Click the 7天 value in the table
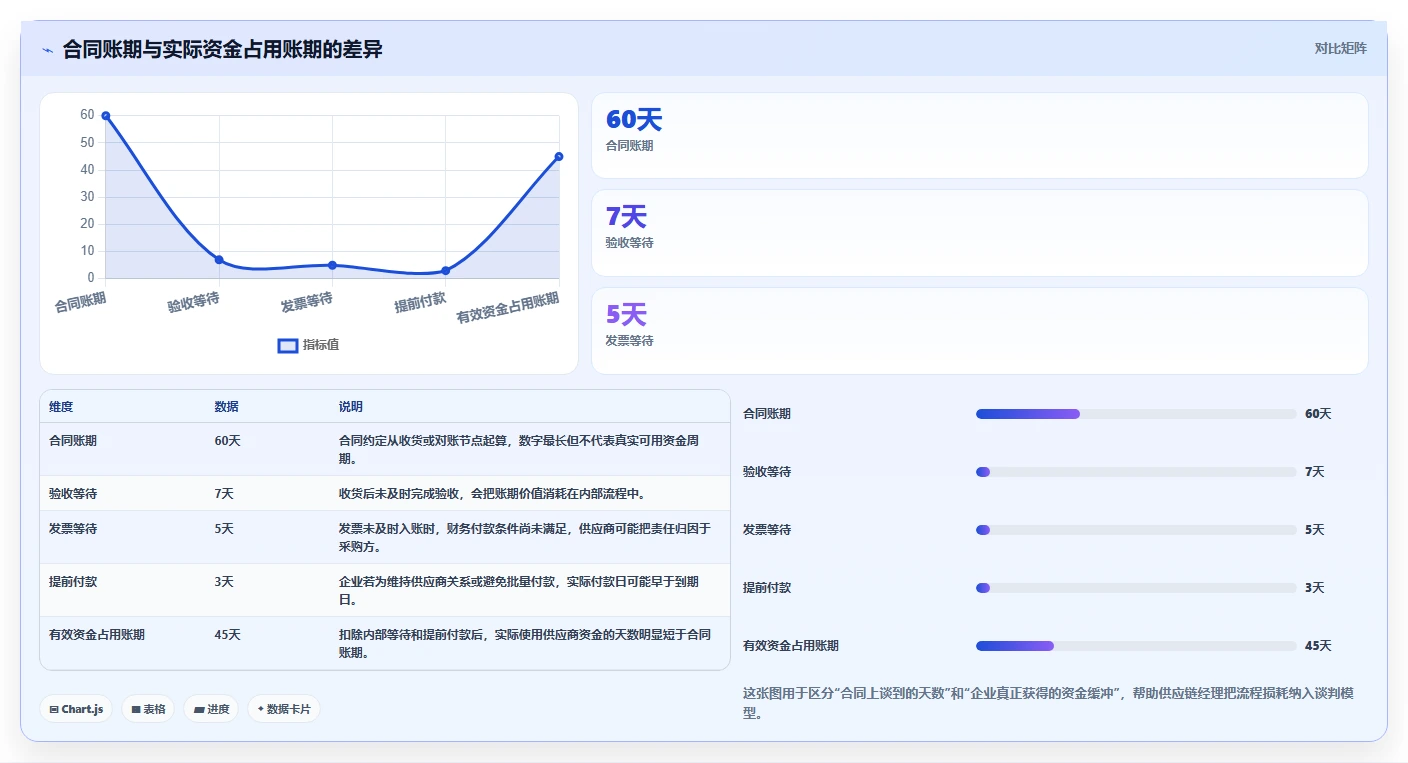 pyautogui.click(x=224, y=493)
